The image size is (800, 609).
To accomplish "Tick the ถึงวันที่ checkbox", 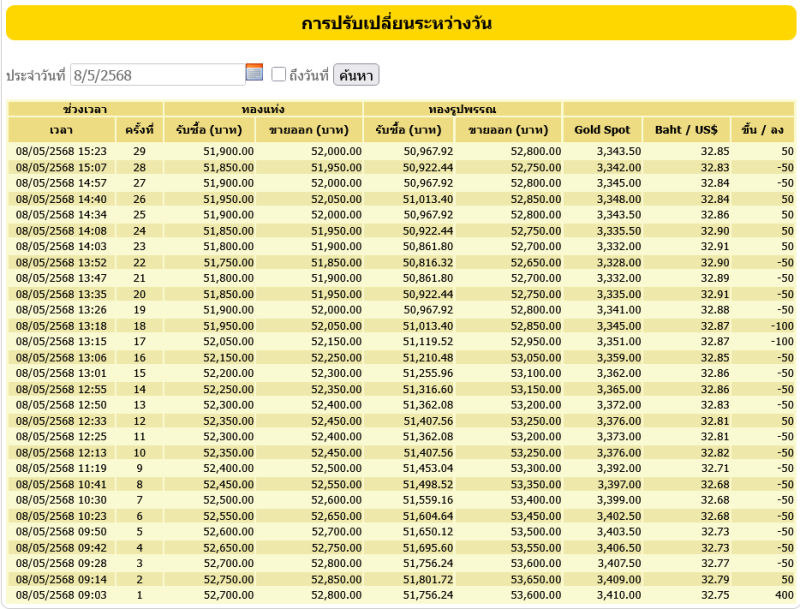I will pyautogui.click(x=279, y=74).
